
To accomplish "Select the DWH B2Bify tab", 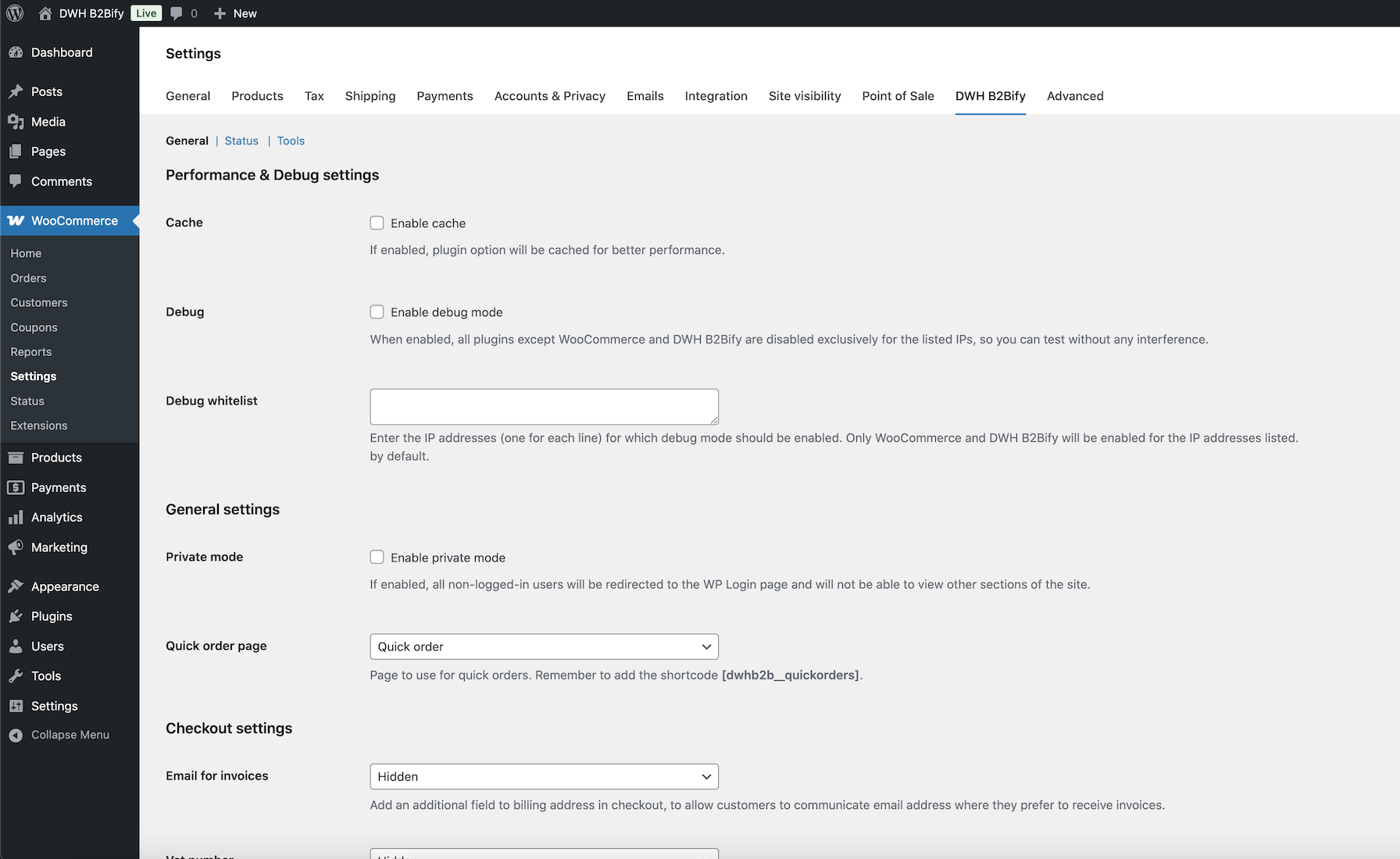I will tap(991, 96).
